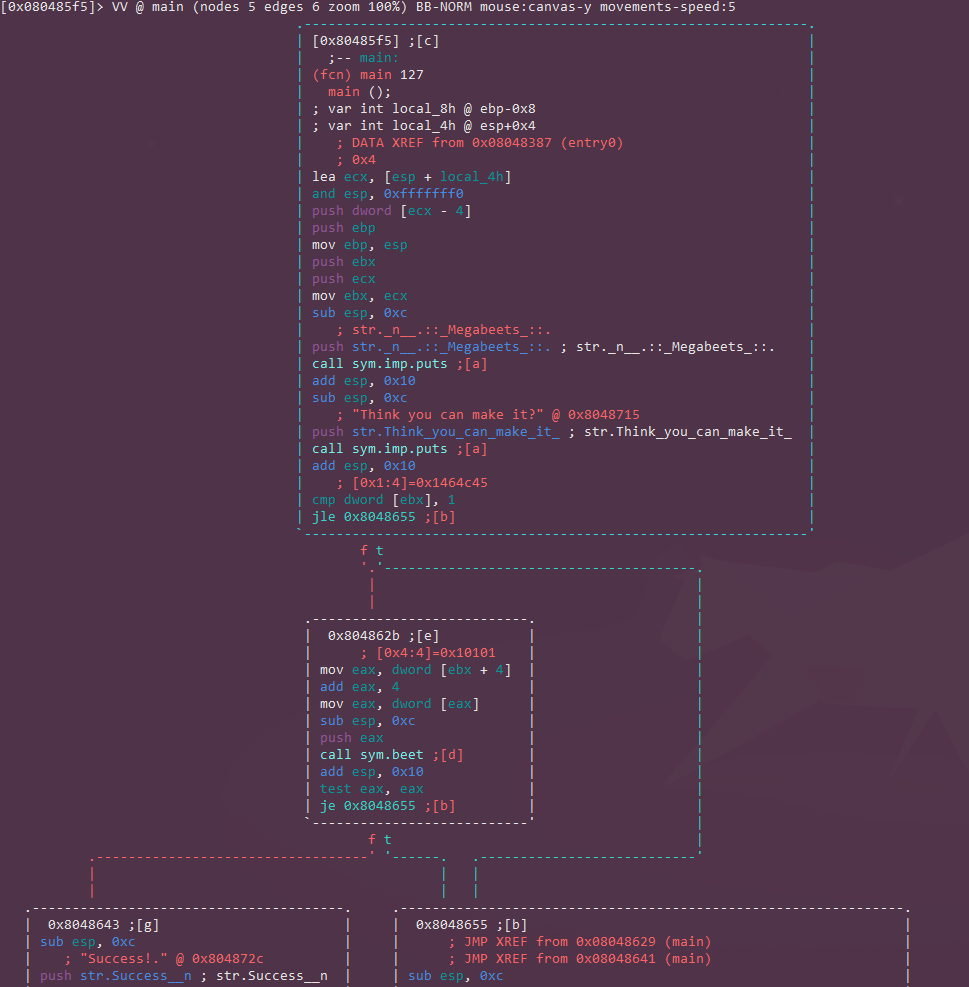Image resolution: width=969 pixels, height=987 pixels.
Task: Click 'var int local_8h @ ebp-0x8' line
Action: point(424,109)
